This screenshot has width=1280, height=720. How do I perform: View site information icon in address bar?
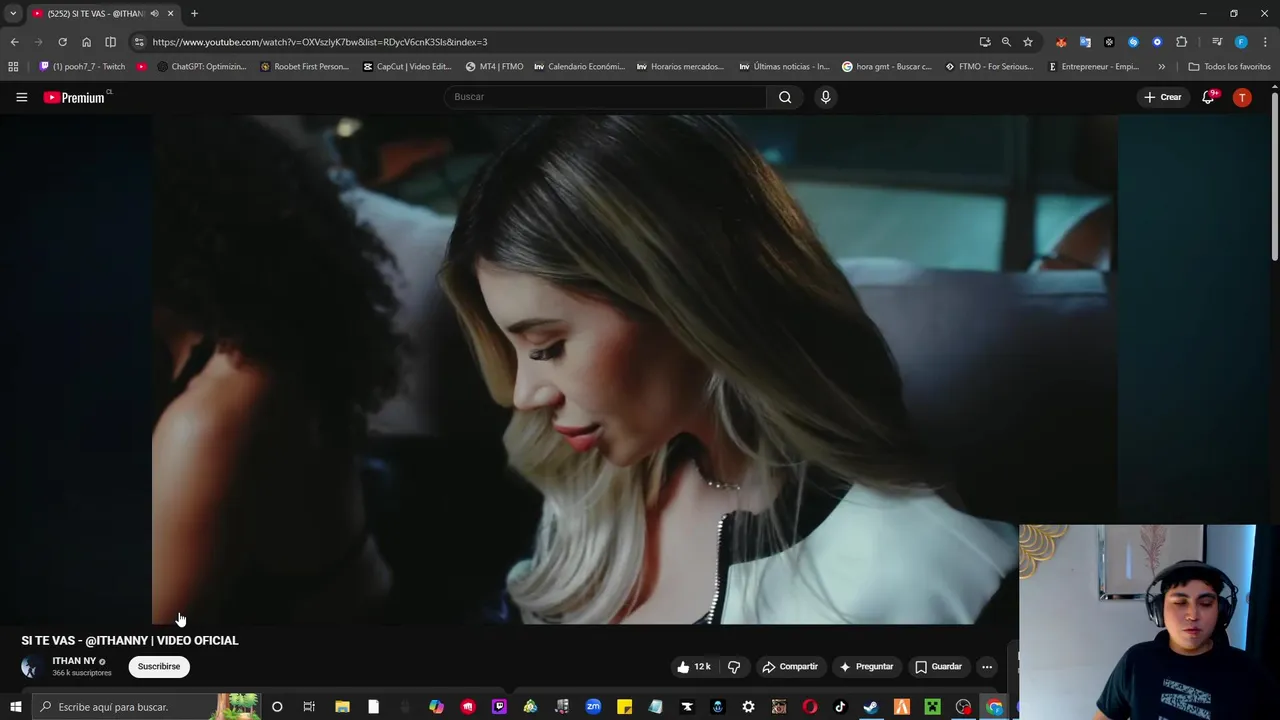tap(139, 42)
